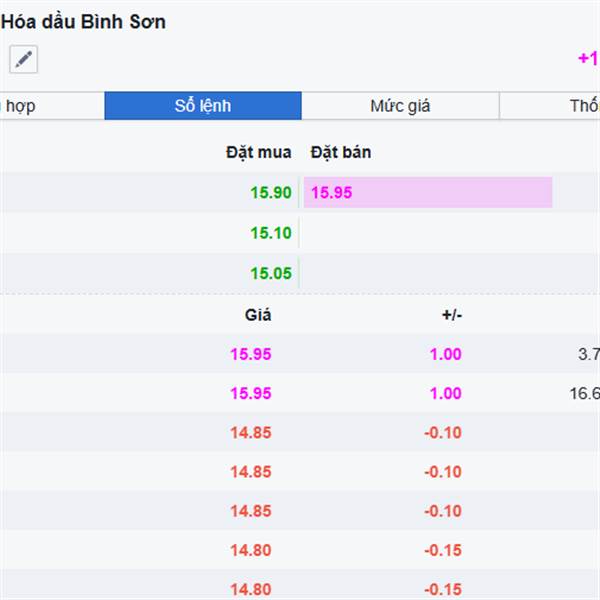
Task: Click the Hóa dầu Bình Sơn title
Action: (84, 22)
